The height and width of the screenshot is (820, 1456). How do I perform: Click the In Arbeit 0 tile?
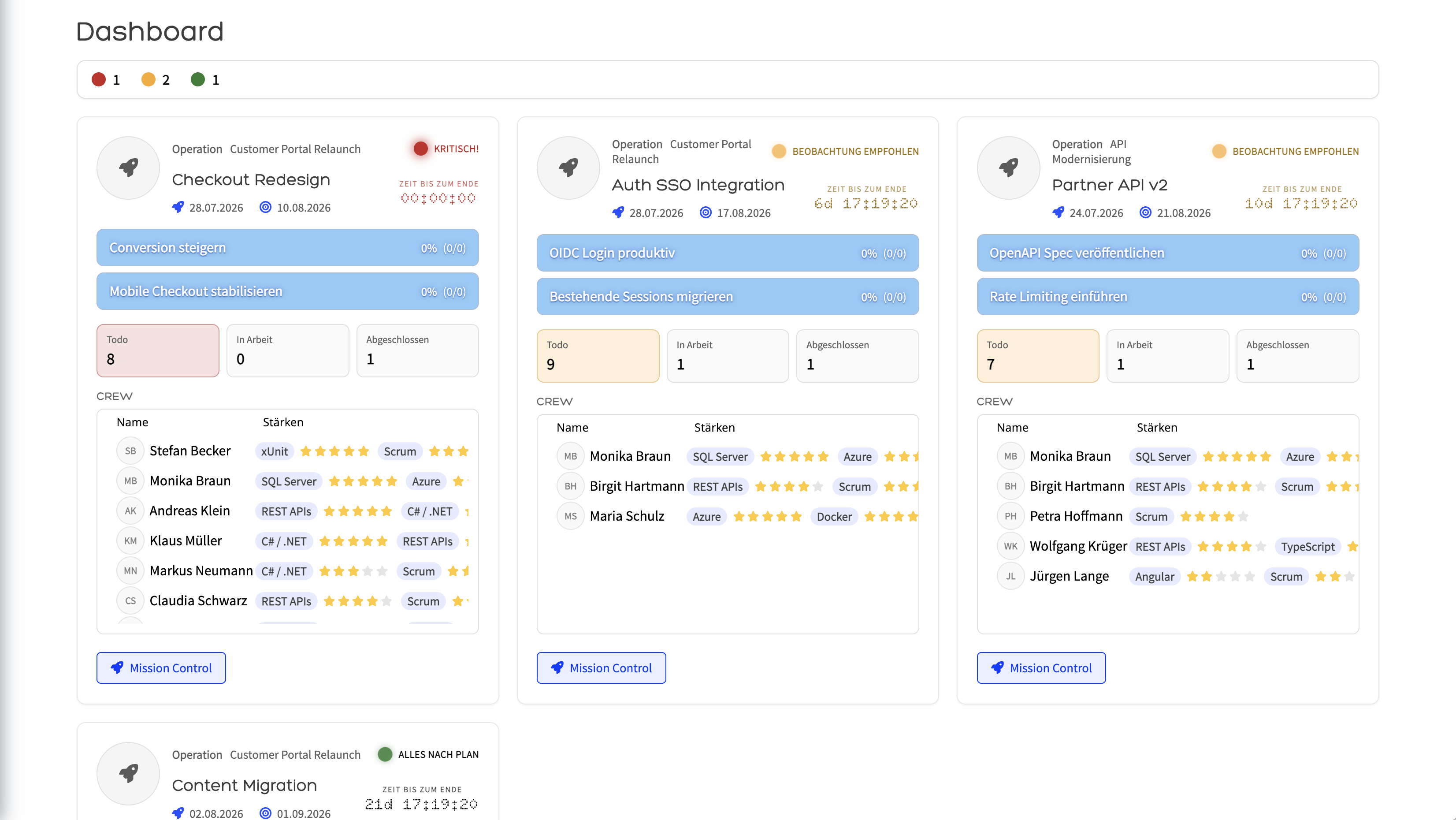tap(288, 350)
